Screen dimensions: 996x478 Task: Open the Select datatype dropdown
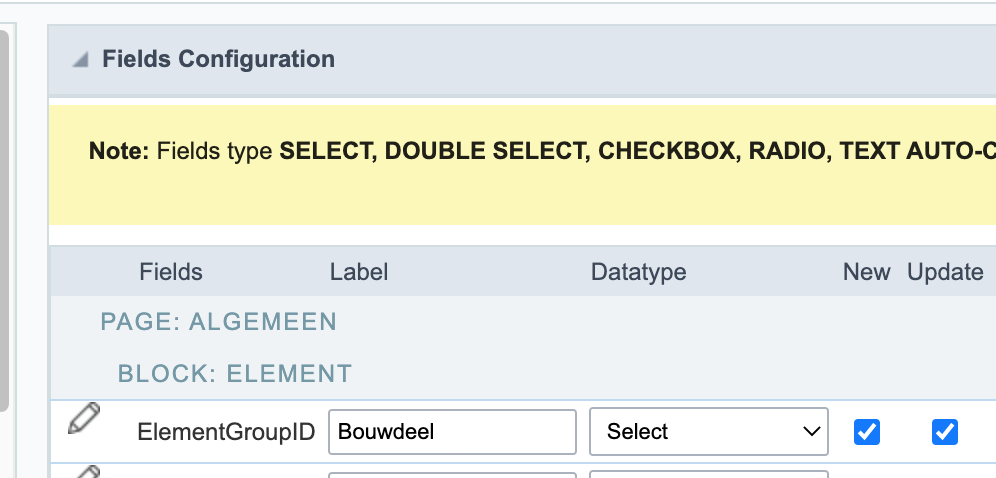coord(709,432)
